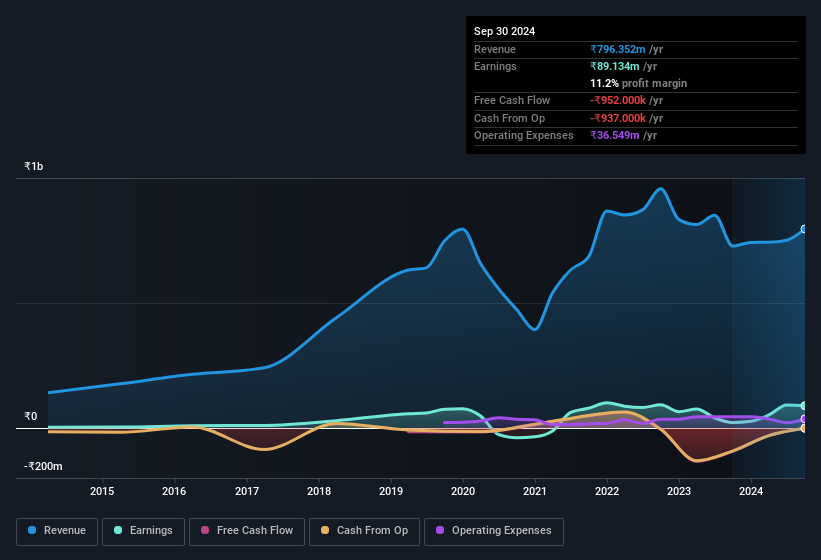This screenshot has height=560, width=821.
Task: Click the ₹36.549m operating expenses value
Action: tap(615, 136)
